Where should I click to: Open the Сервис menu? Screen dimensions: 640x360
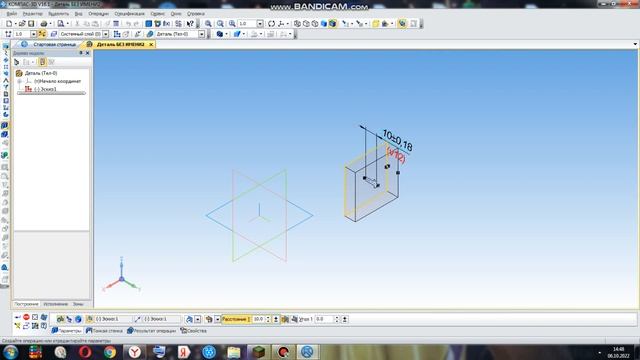(x=158, y=13)
